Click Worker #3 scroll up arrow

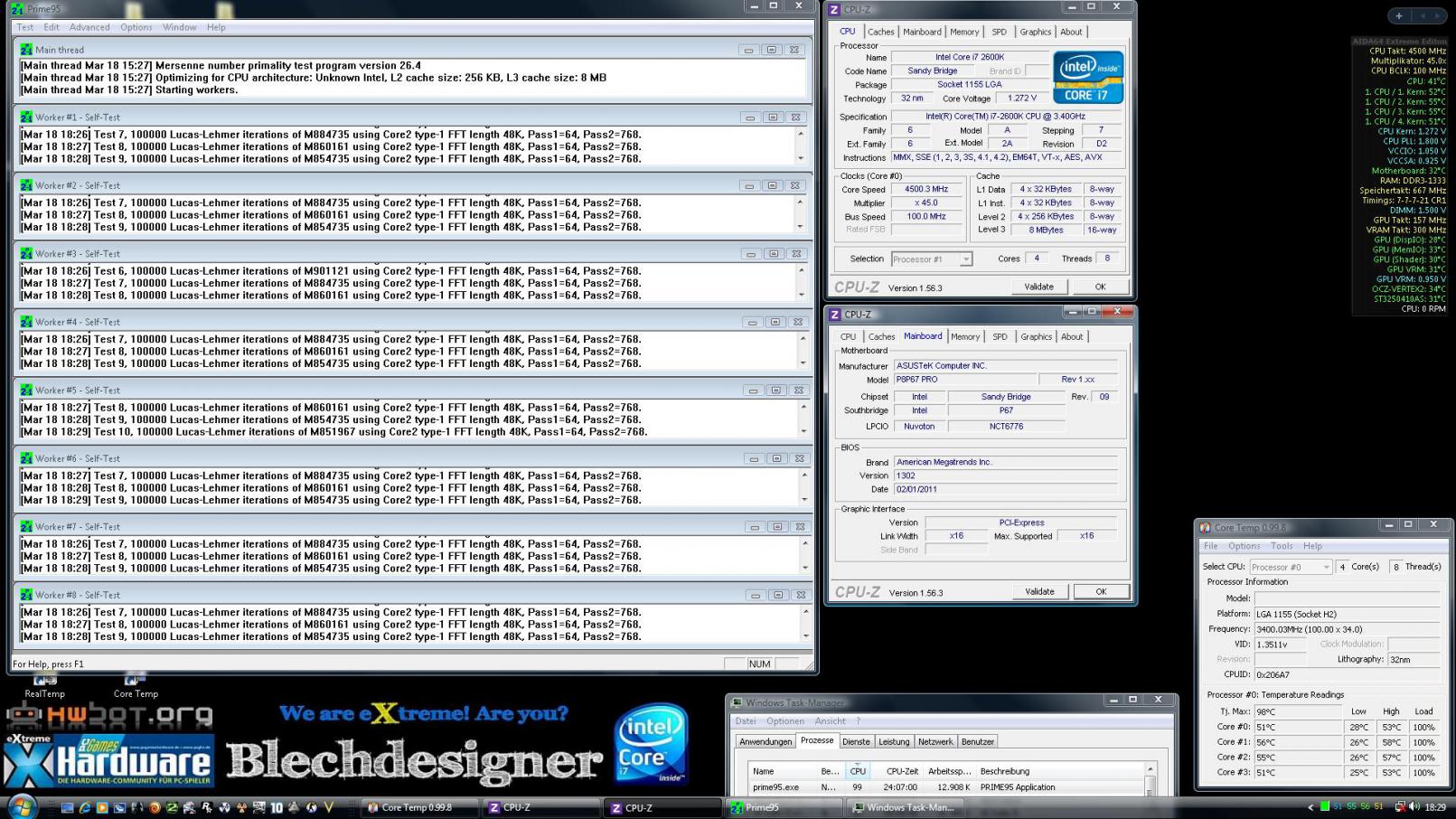802,270
